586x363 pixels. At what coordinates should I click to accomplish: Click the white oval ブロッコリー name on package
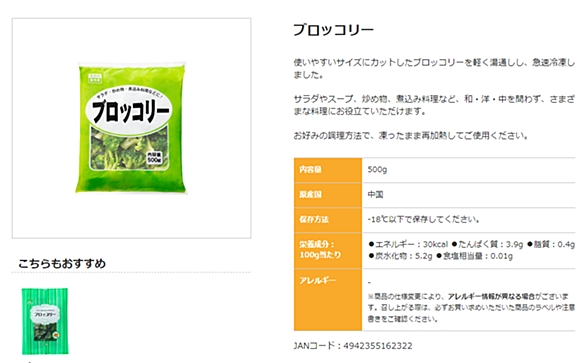click(129, 111)
